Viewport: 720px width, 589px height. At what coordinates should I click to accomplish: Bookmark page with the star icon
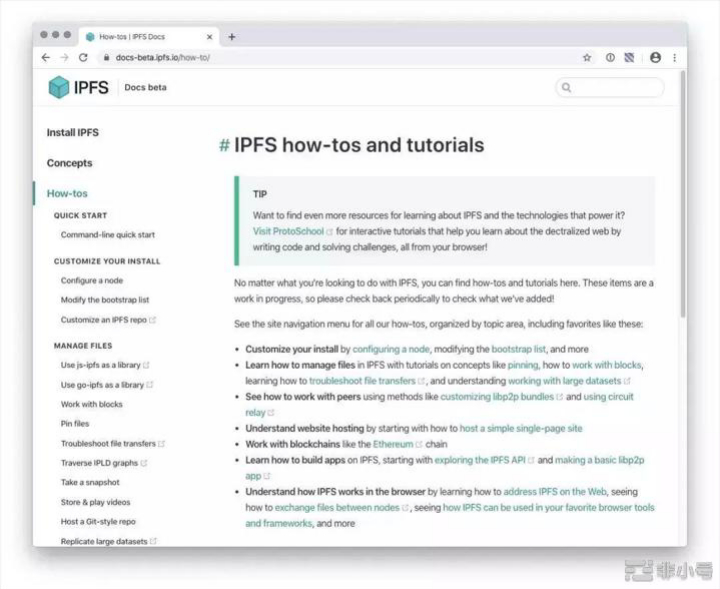click(587, 57)
